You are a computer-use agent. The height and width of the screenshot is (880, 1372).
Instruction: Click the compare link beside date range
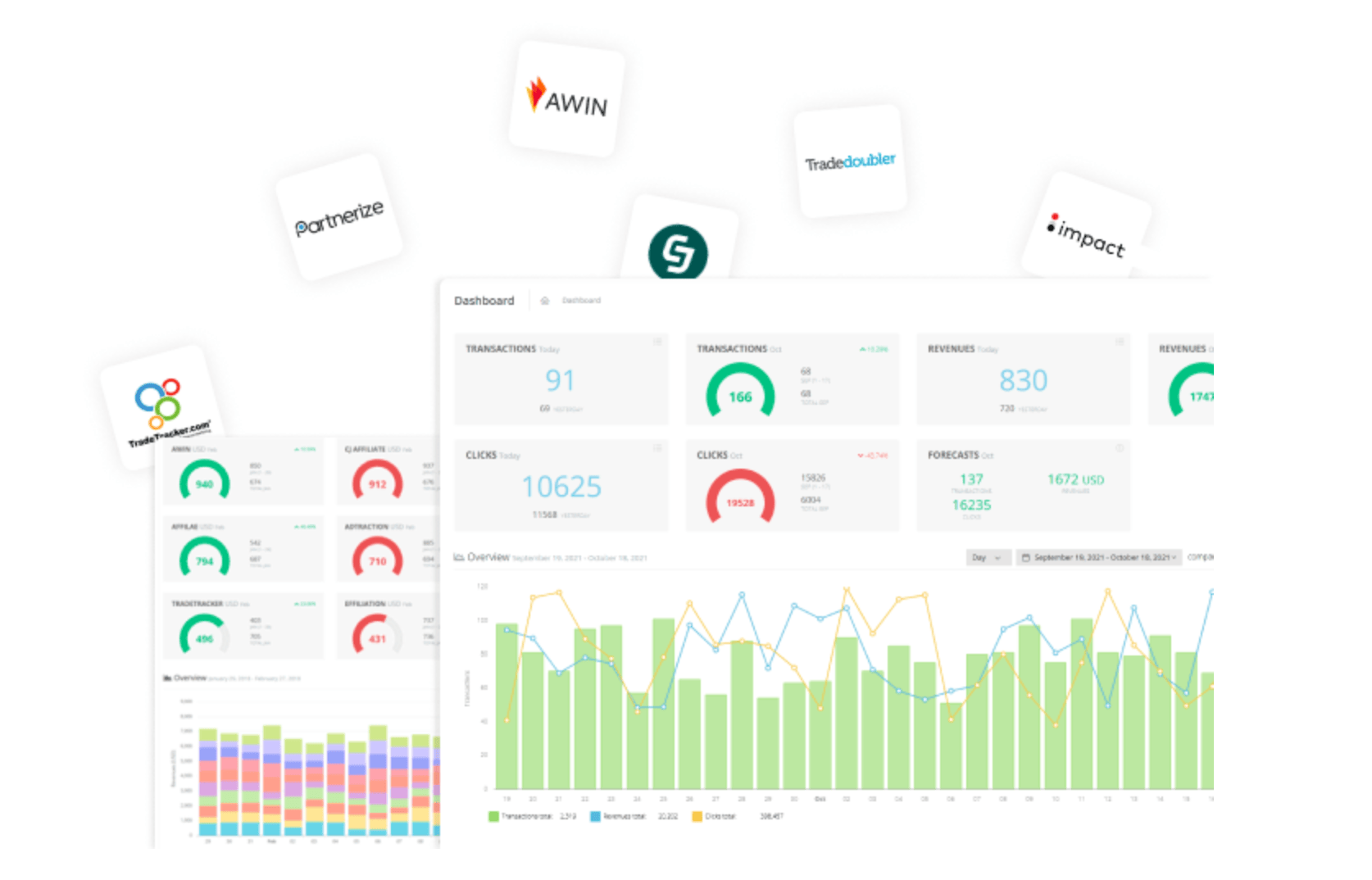coord(1200,557)
